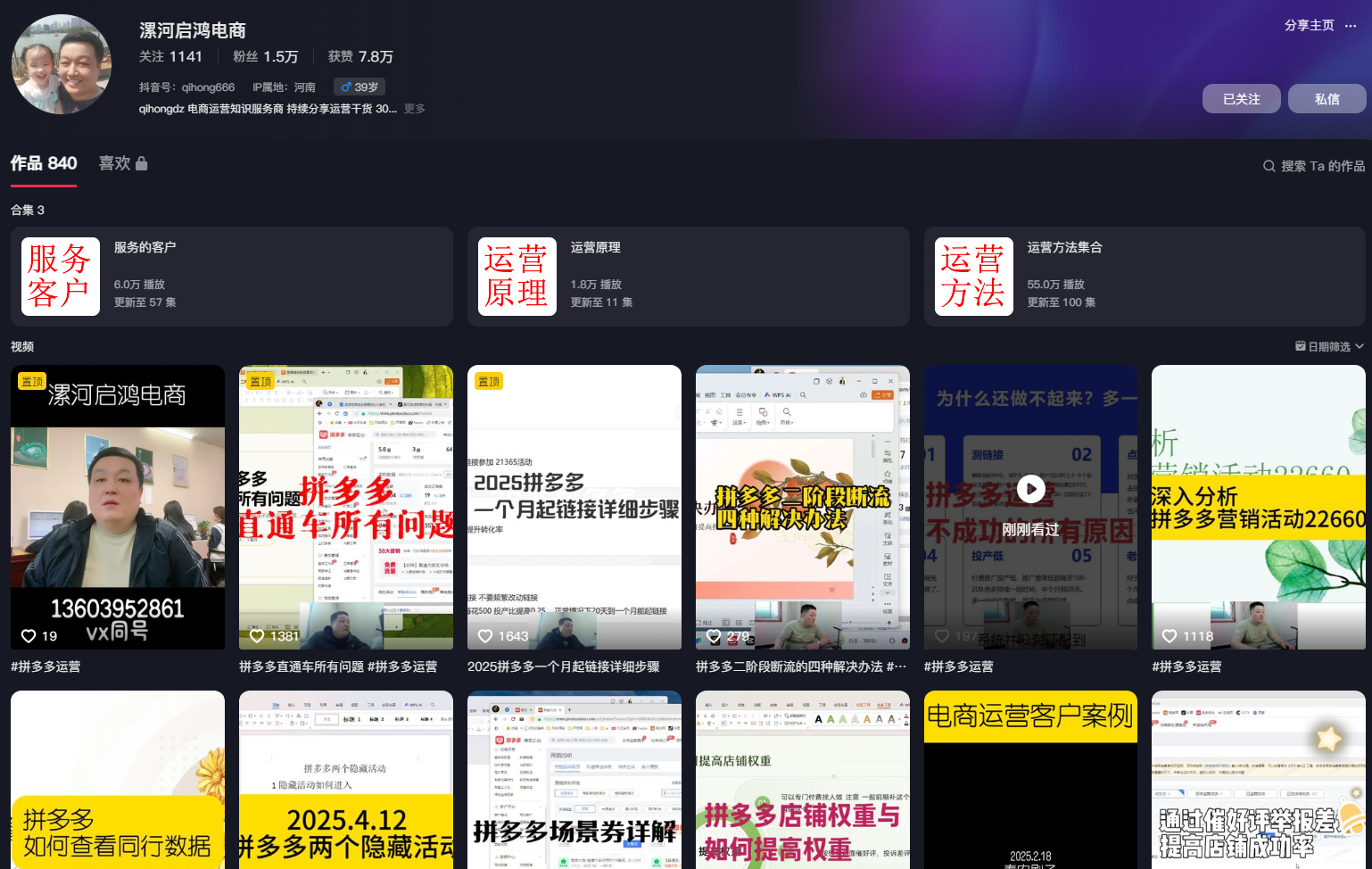Click the 置顶 badge on the 漯河启鸿电商 video
This screenshot has height=869, width=1372.
pyautogui.click(x=32, y=380)
